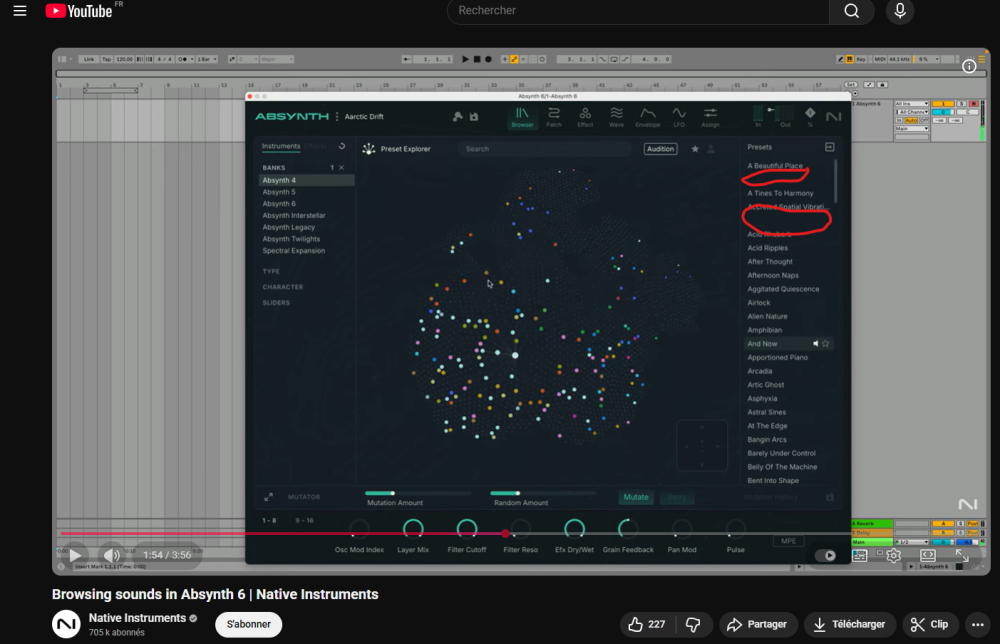Click the Layer Mix knob
Screen dimensions: 1000x644
pos(413,528)
